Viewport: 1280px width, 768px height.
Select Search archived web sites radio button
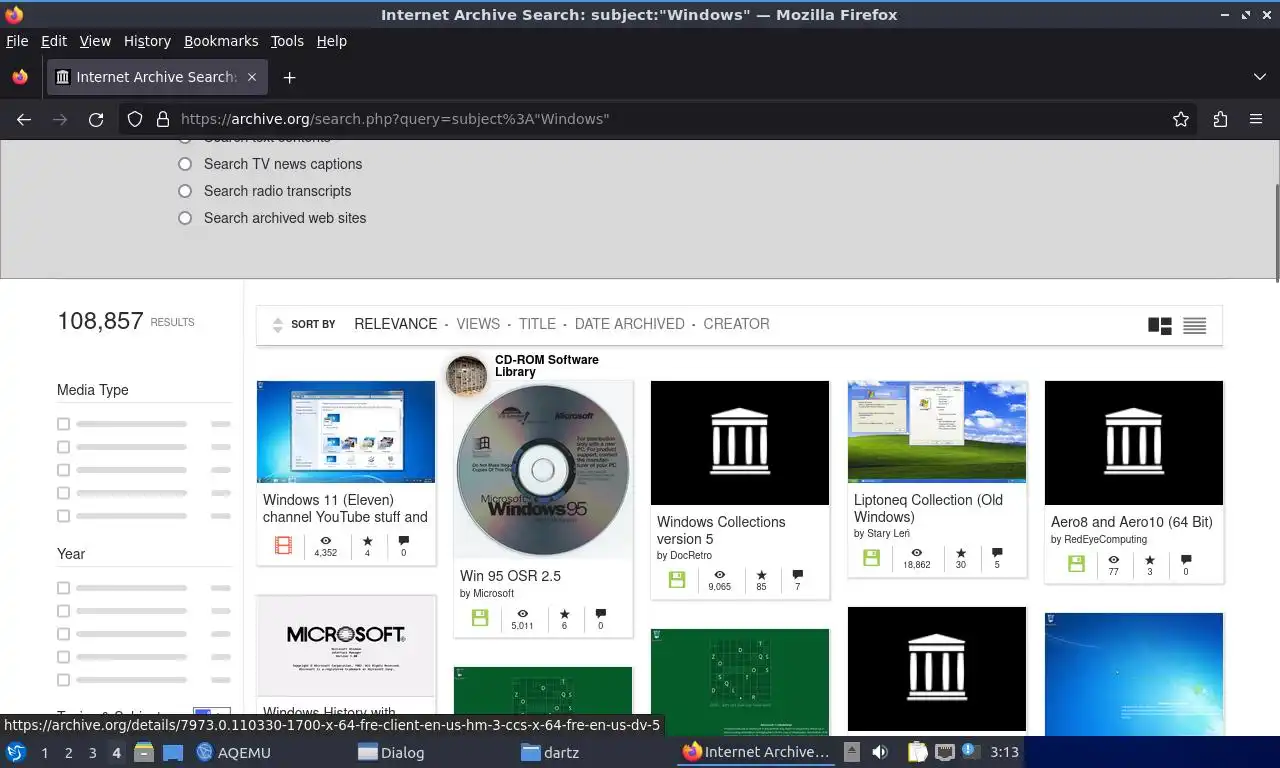(x=185, y=218)
